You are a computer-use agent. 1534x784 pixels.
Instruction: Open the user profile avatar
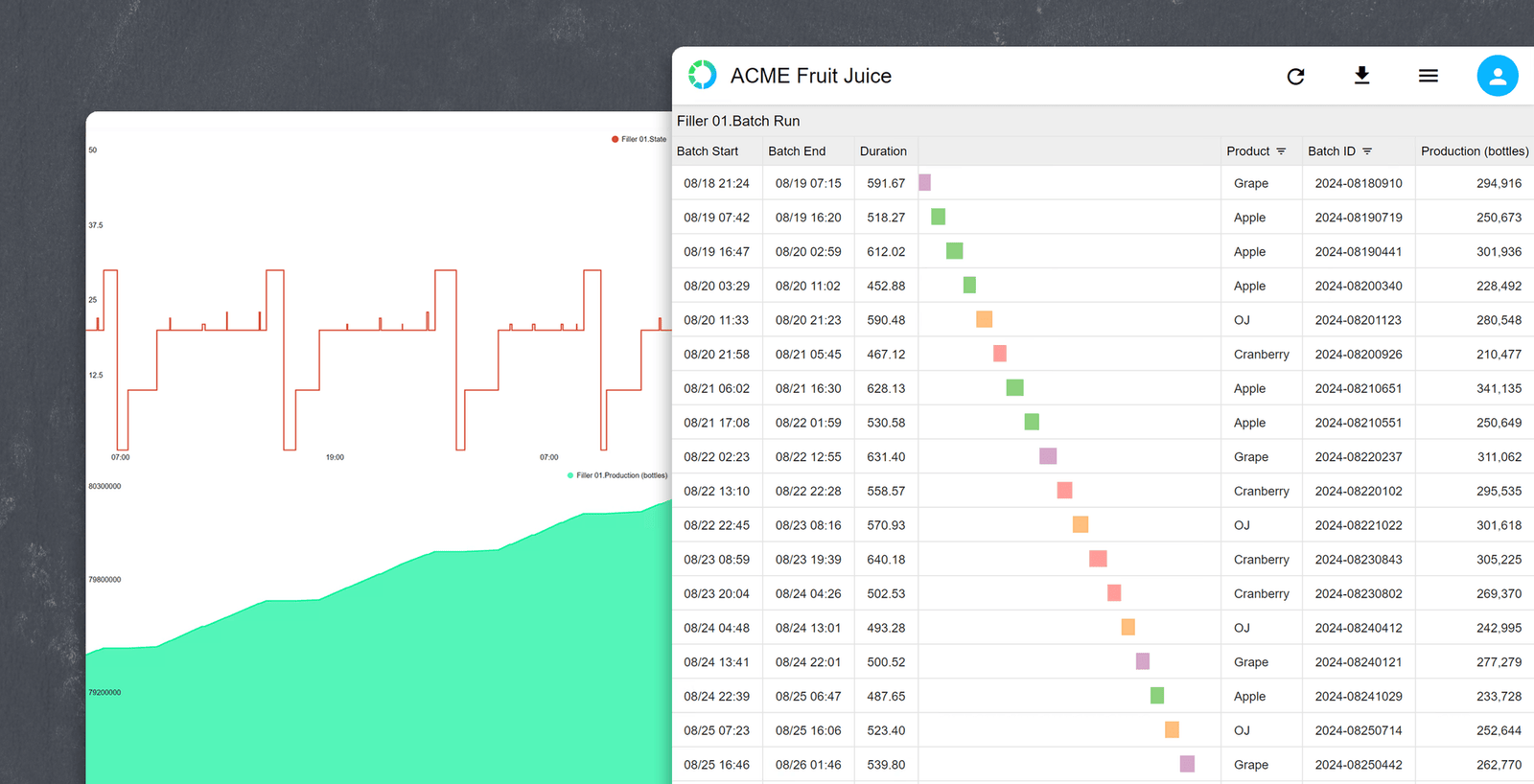(1498, 76)
